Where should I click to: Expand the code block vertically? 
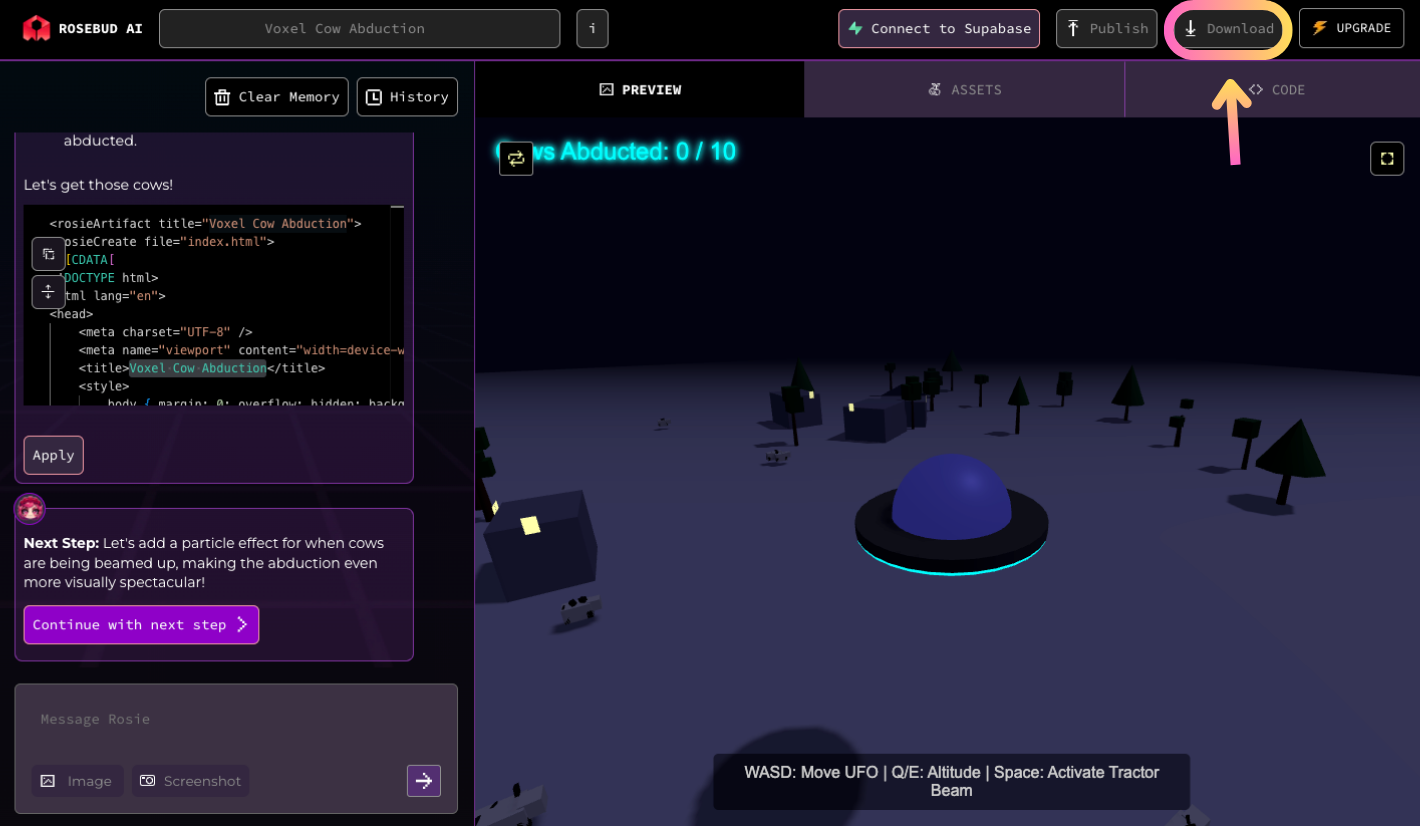(x=48, y=292)
